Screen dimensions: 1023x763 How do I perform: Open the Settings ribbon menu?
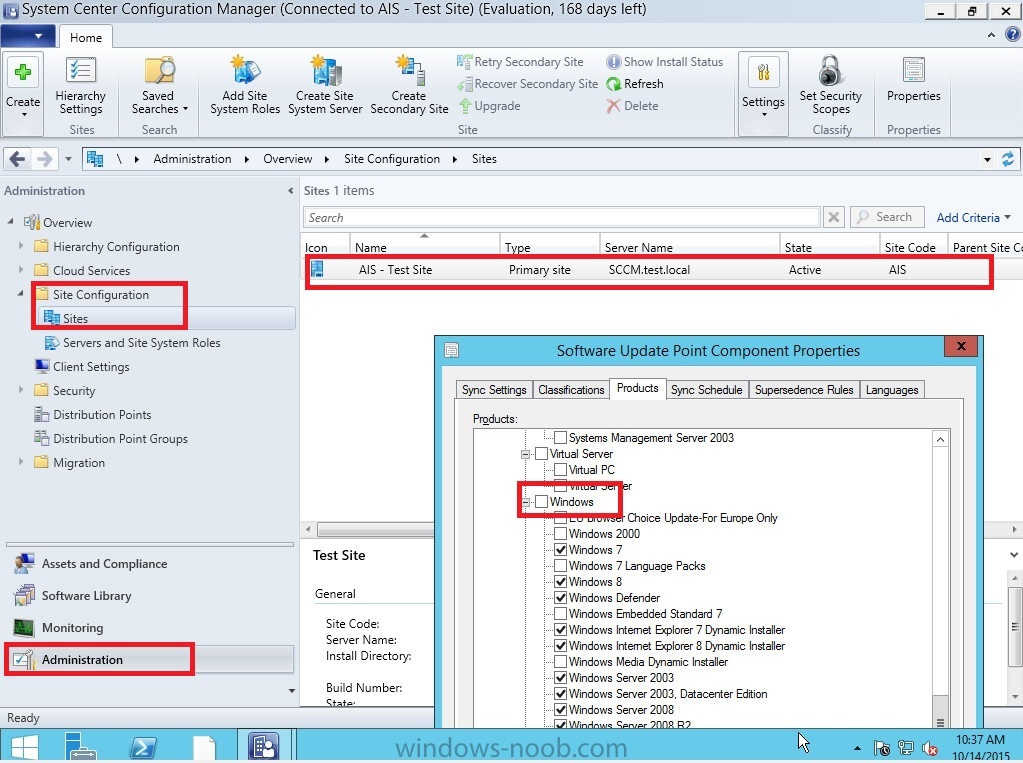pyautogui.click(x=763, y=93)
